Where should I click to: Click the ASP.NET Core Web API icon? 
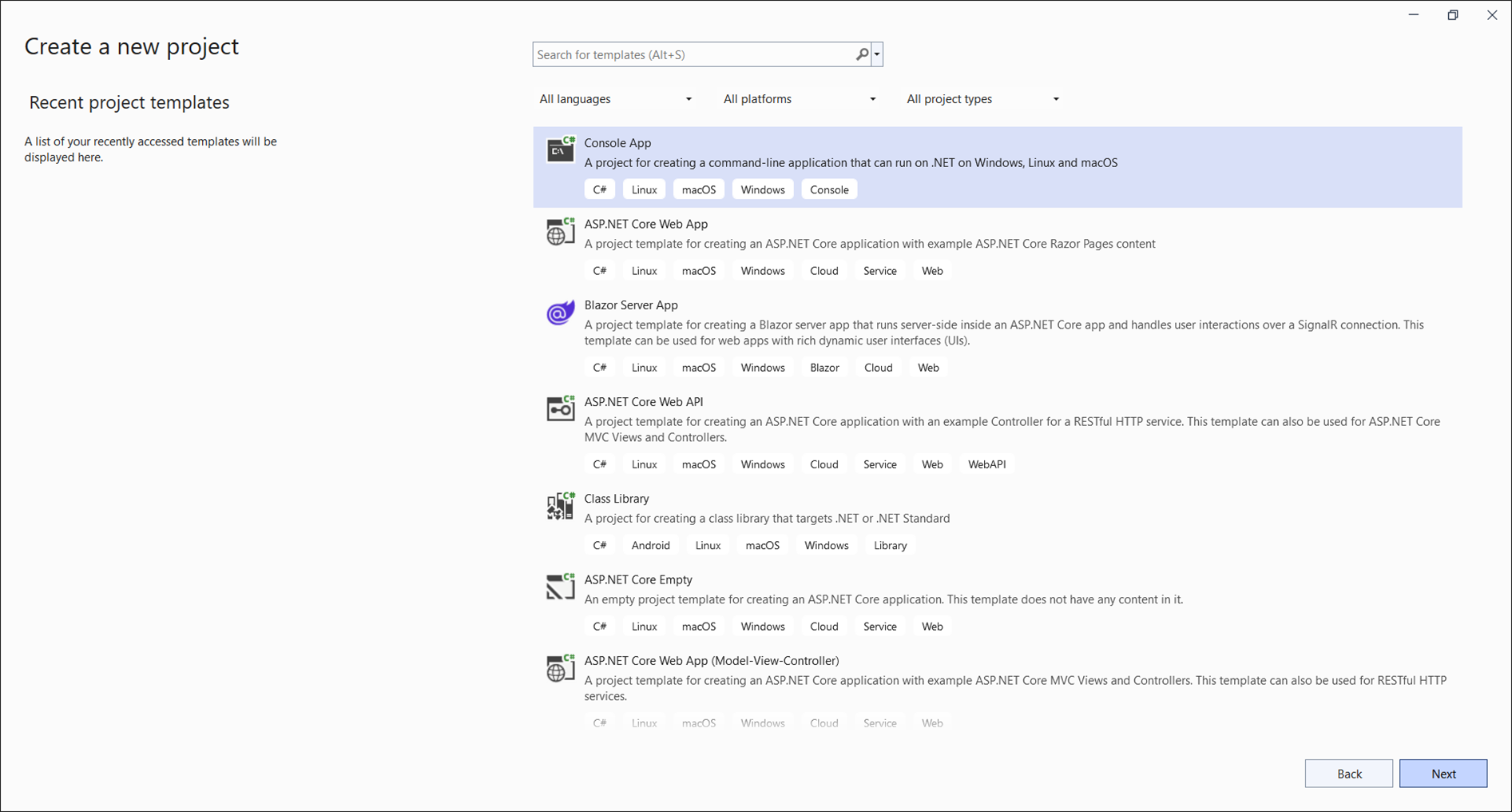560,408
